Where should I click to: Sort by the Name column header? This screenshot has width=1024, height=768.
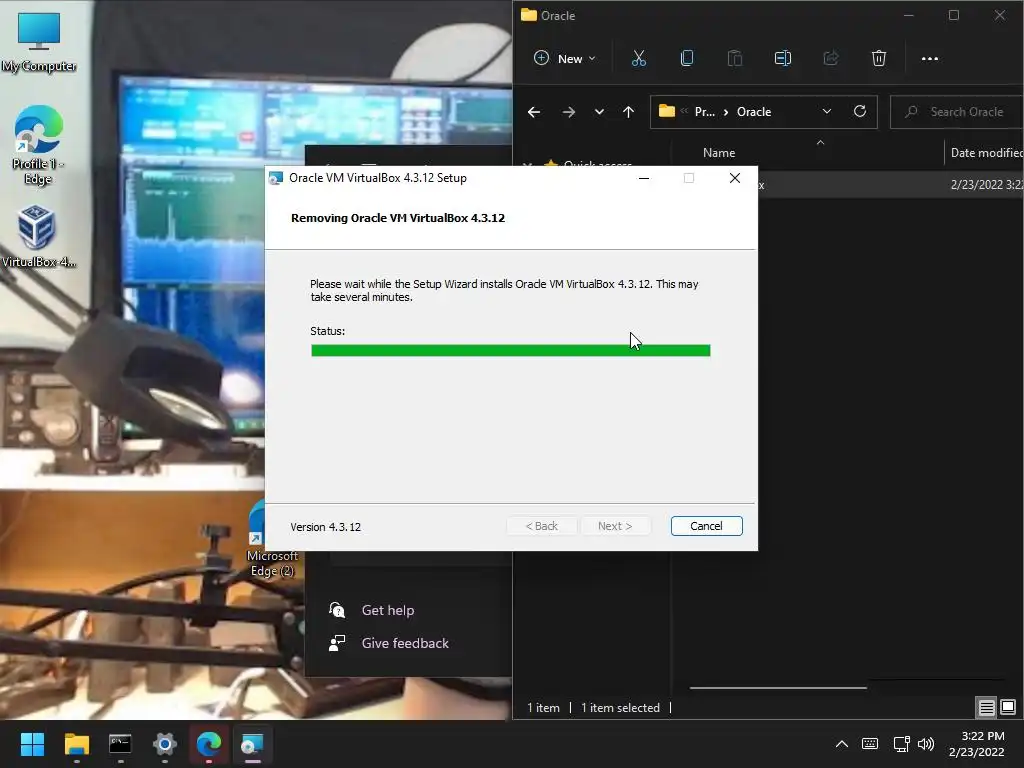coord(719,153)
